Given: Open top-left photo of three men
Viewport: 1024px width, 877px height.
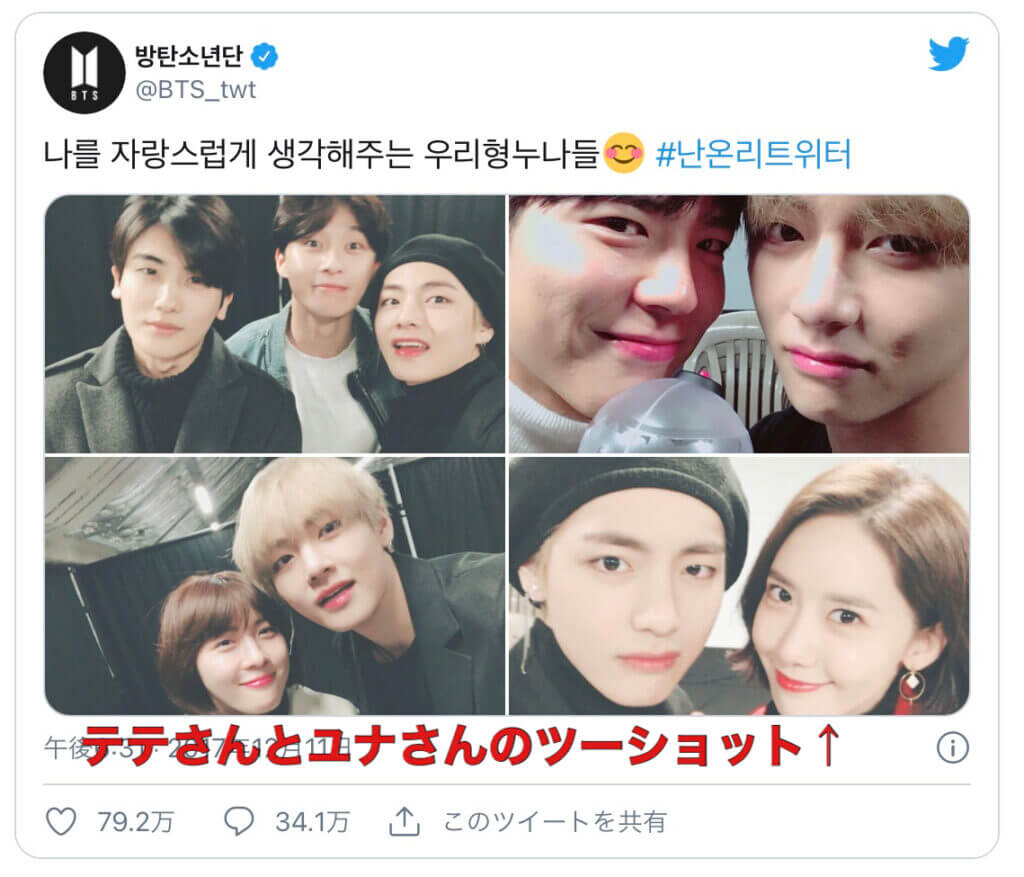Looking at the screenshot, I should (275, 324).
